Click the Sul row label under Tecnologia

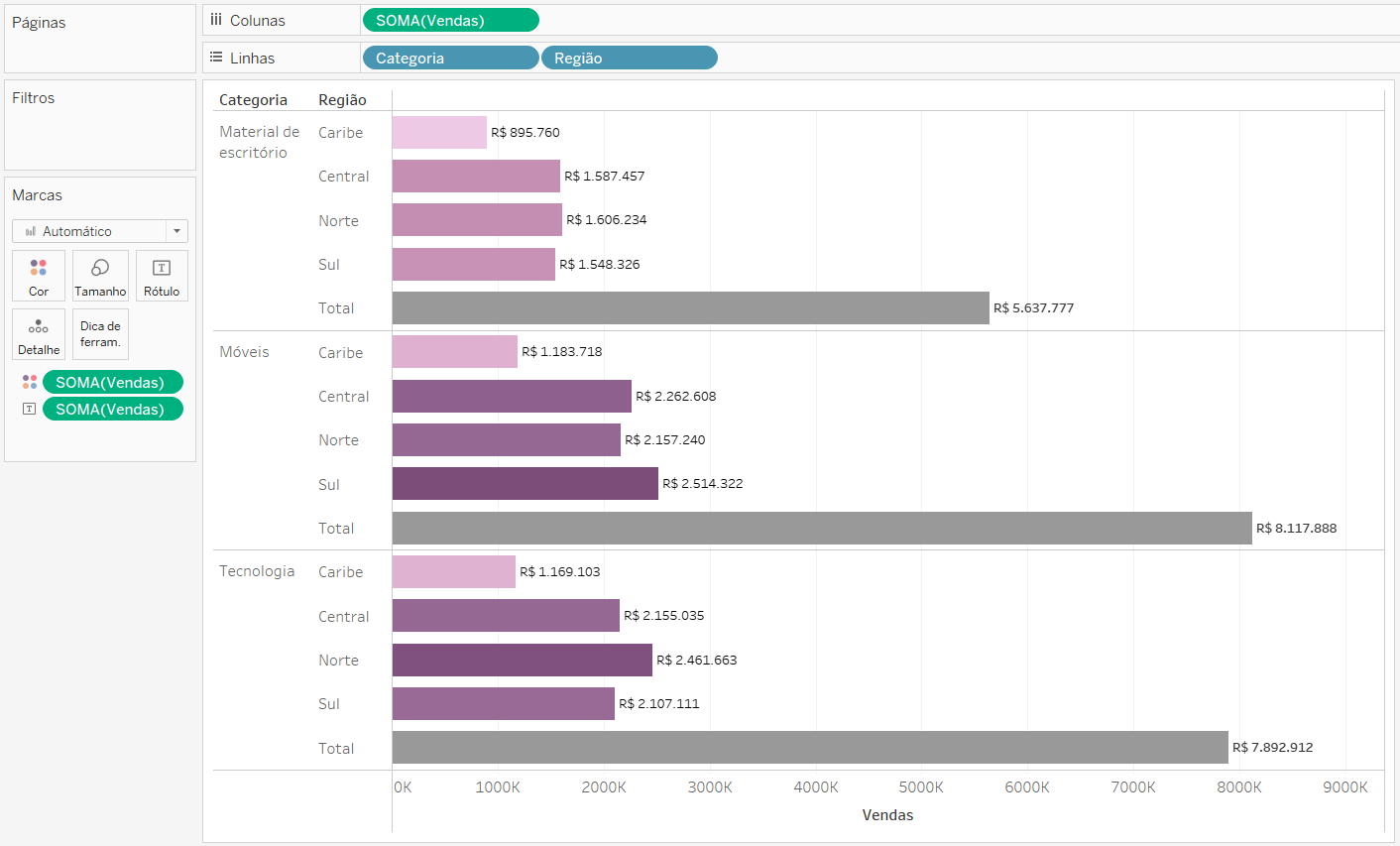(329, 704)
